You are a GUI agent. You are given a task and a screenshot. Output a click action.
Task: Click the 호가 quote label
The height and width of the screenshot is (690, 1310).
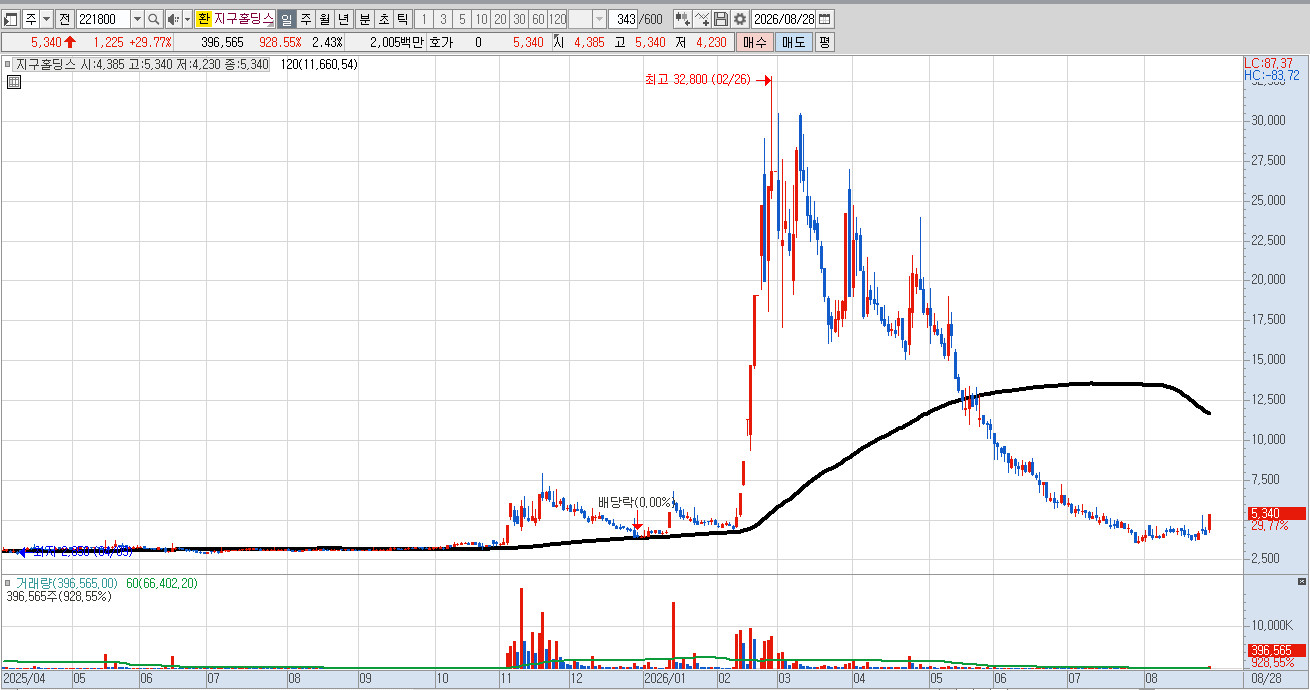(x=441, y=42)
